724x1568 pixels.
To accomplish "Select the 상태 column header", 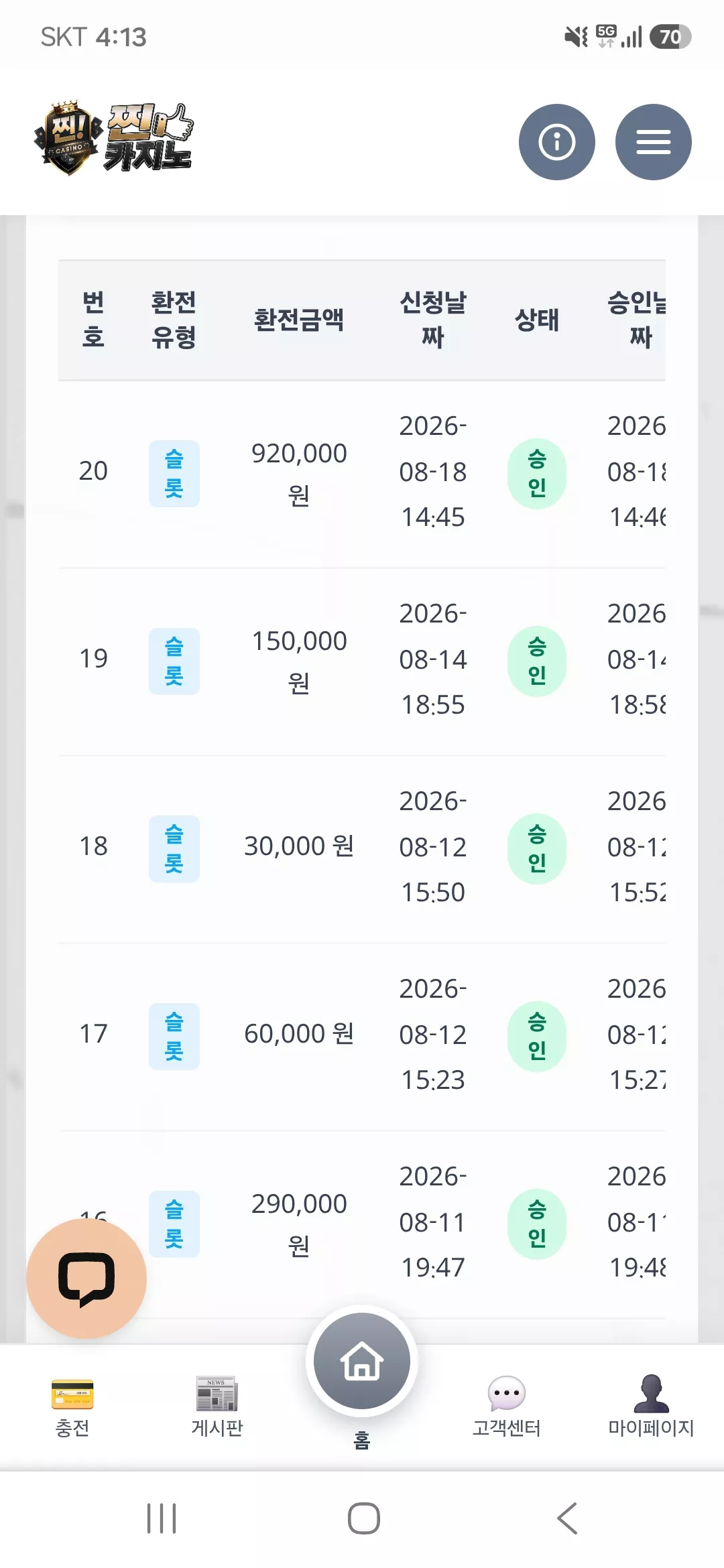I will (x=537, y=320).
